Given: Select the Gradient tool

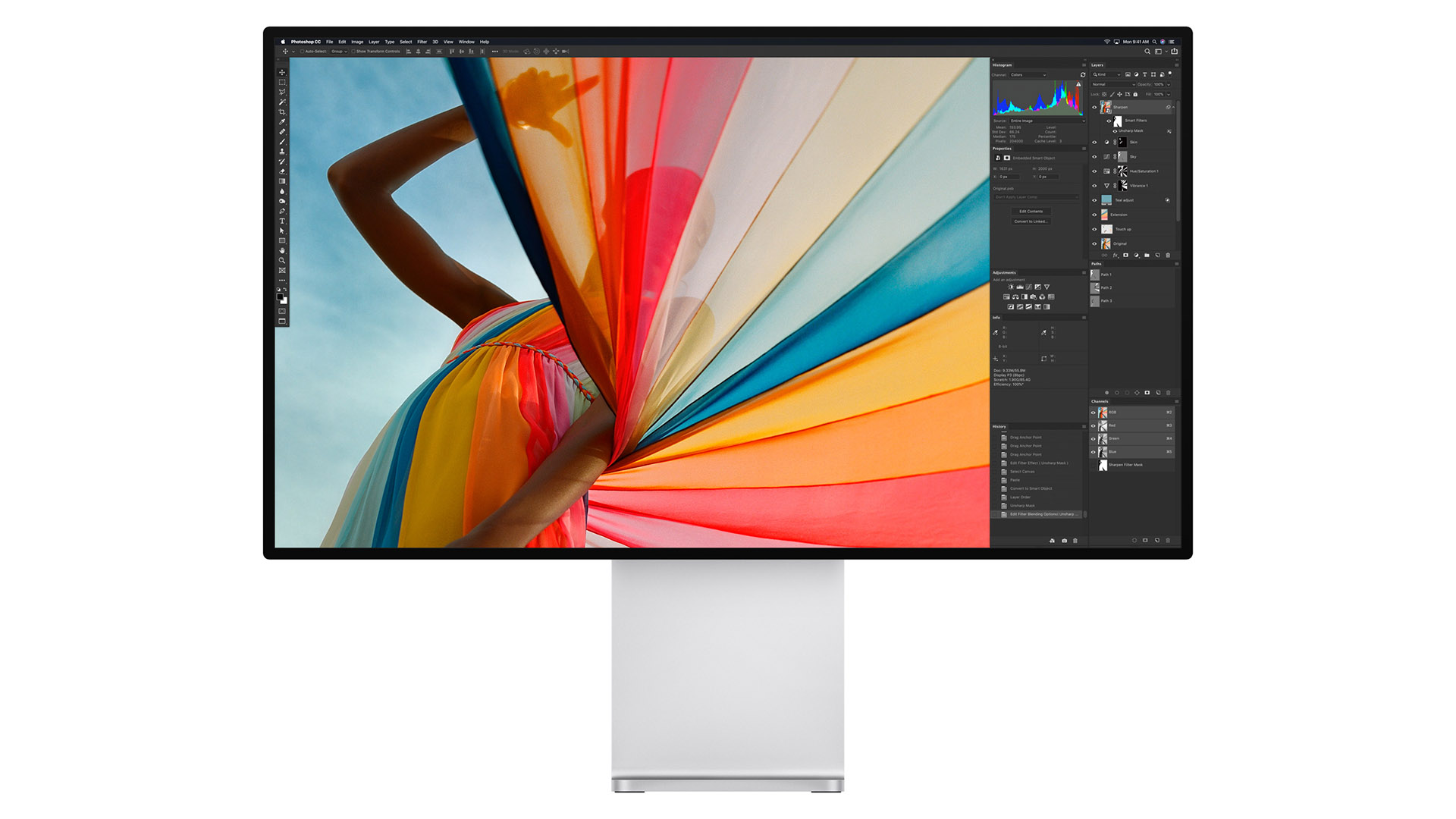Looking at the screenshot, I should [282, 181].
